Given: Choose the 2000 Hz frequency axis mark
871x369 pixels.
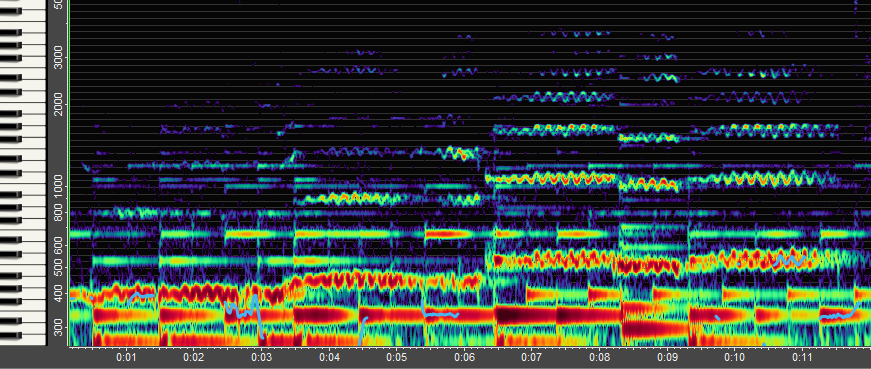Looking at the screenshot, I should click(58, 104).
